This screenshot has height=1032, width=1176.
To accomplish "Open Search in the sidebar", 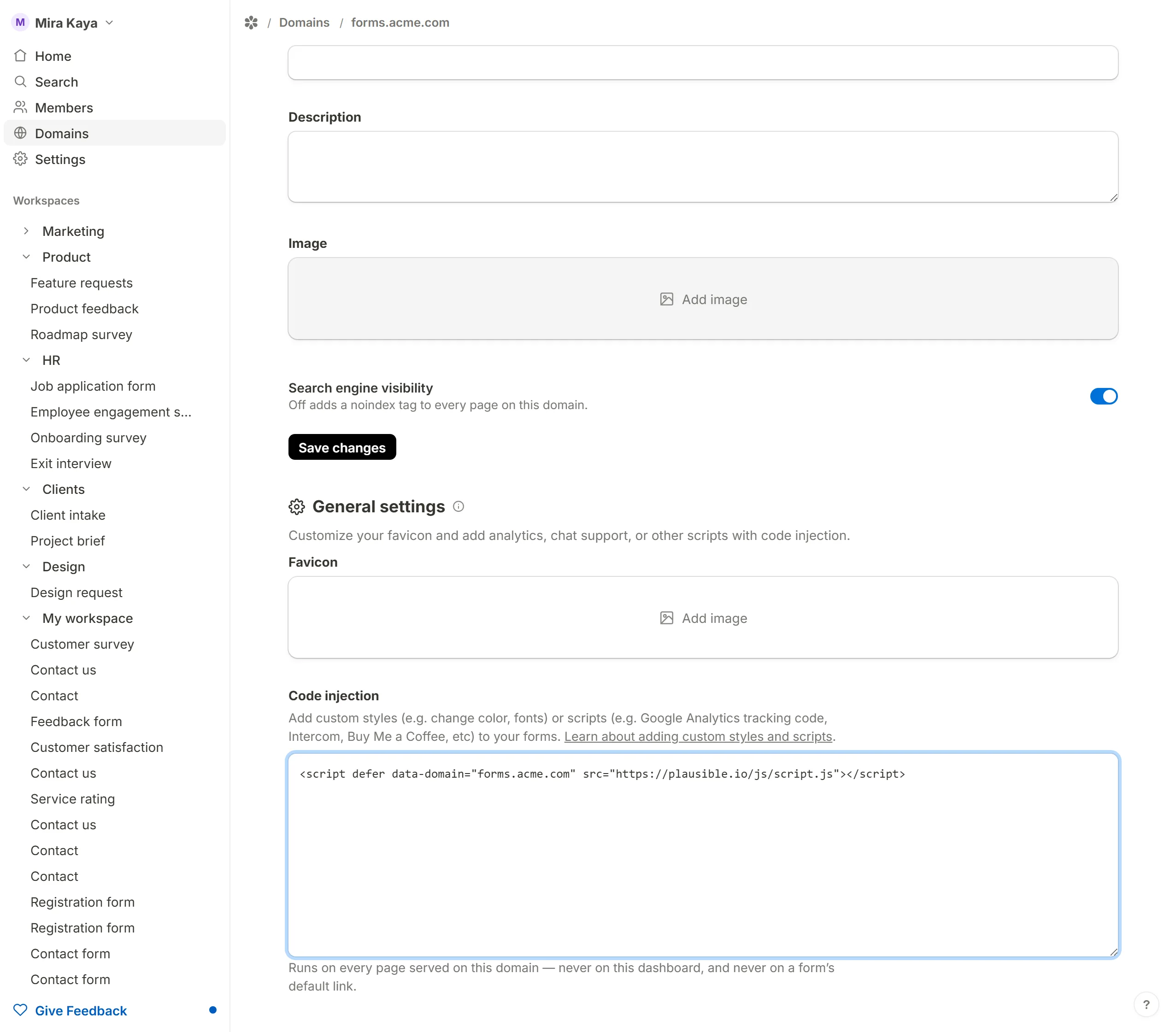I will click(x=114, y=82).
